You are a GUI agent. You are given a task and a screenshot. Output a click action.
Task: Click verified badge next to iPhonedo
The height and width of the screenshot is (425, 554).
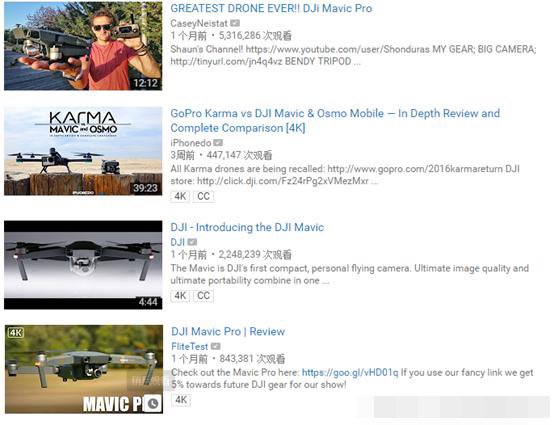218,143
